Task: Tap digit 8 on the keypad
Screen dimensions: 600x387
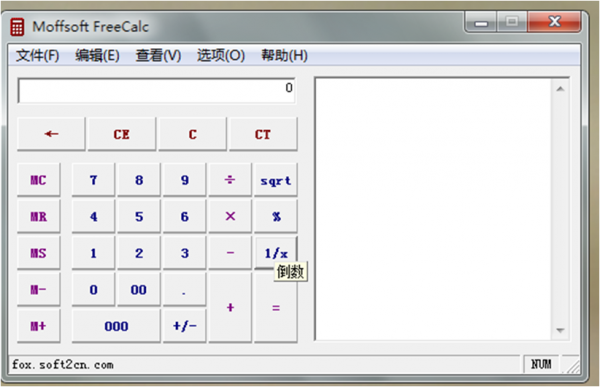Action: 139,180
